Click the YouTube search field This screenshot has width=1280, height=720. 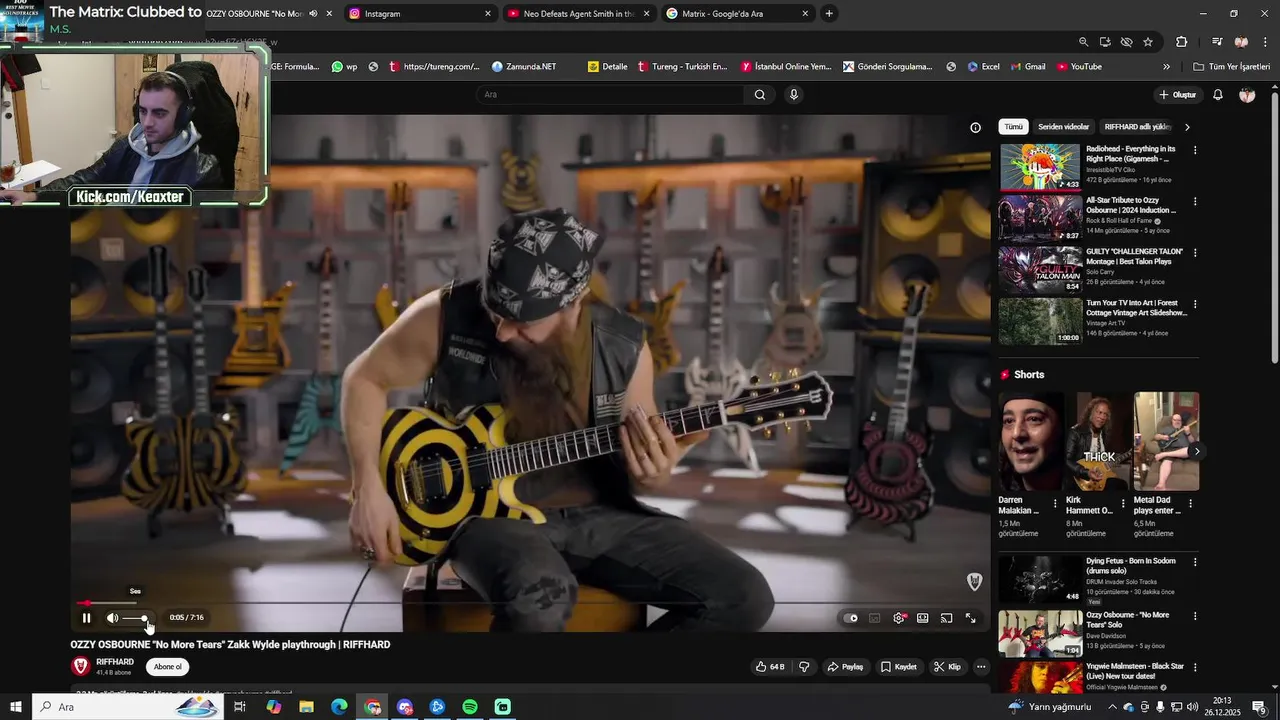pos(610,94)
